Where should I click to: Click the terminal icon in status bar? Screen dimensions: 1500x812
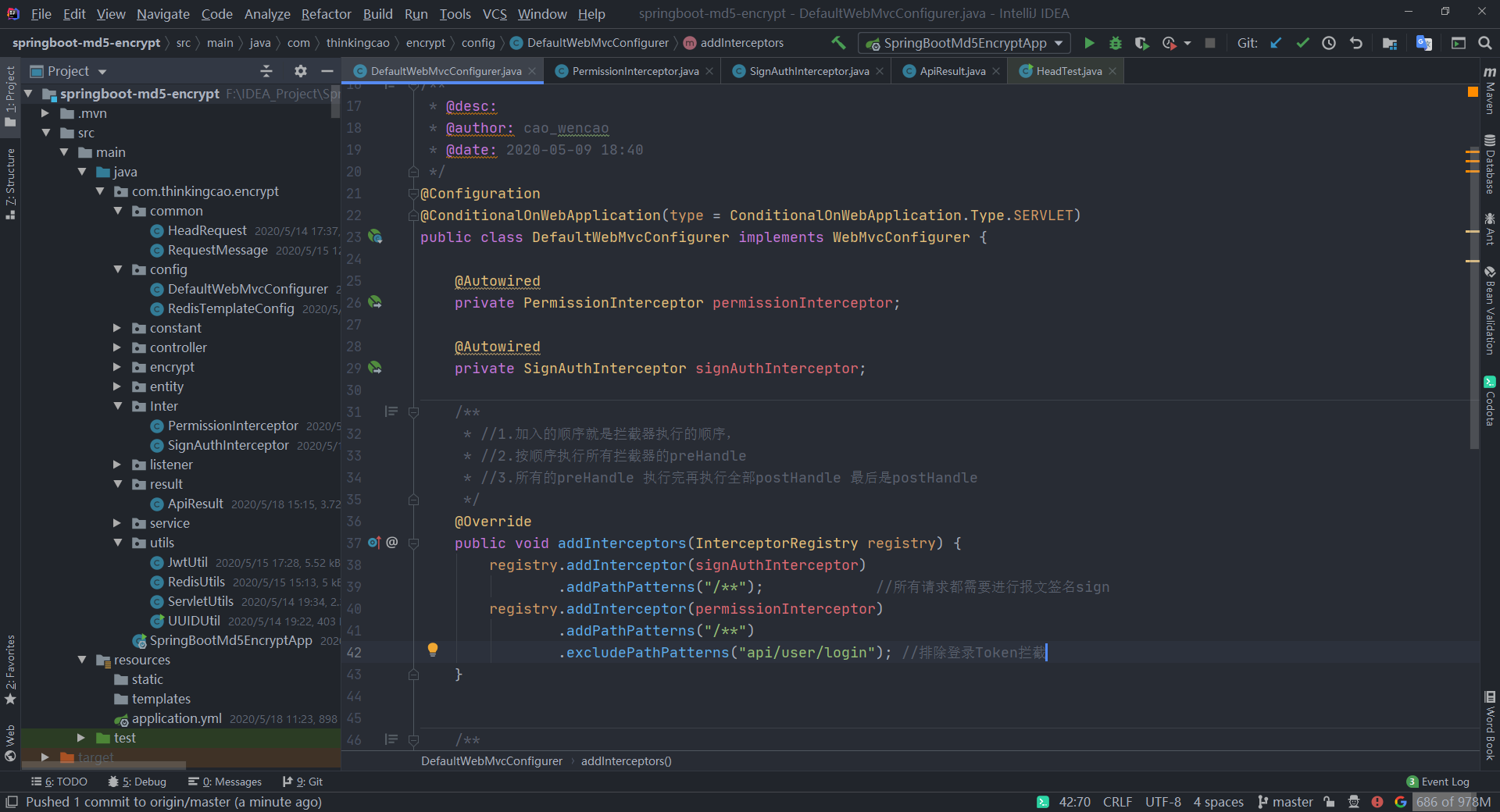[1043, 802]
